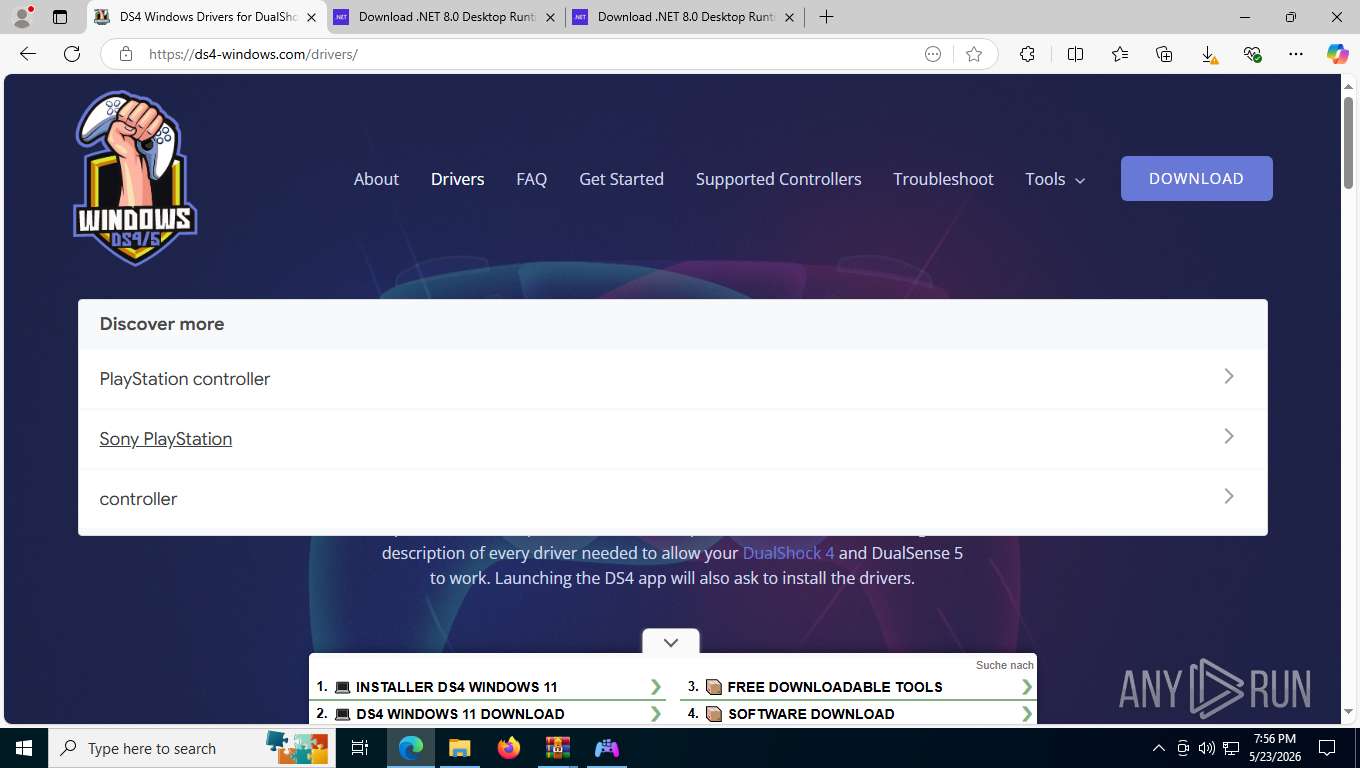Show hidden system tray icons
This screenshot has width=1360, height=768.
click(1159, 748)
